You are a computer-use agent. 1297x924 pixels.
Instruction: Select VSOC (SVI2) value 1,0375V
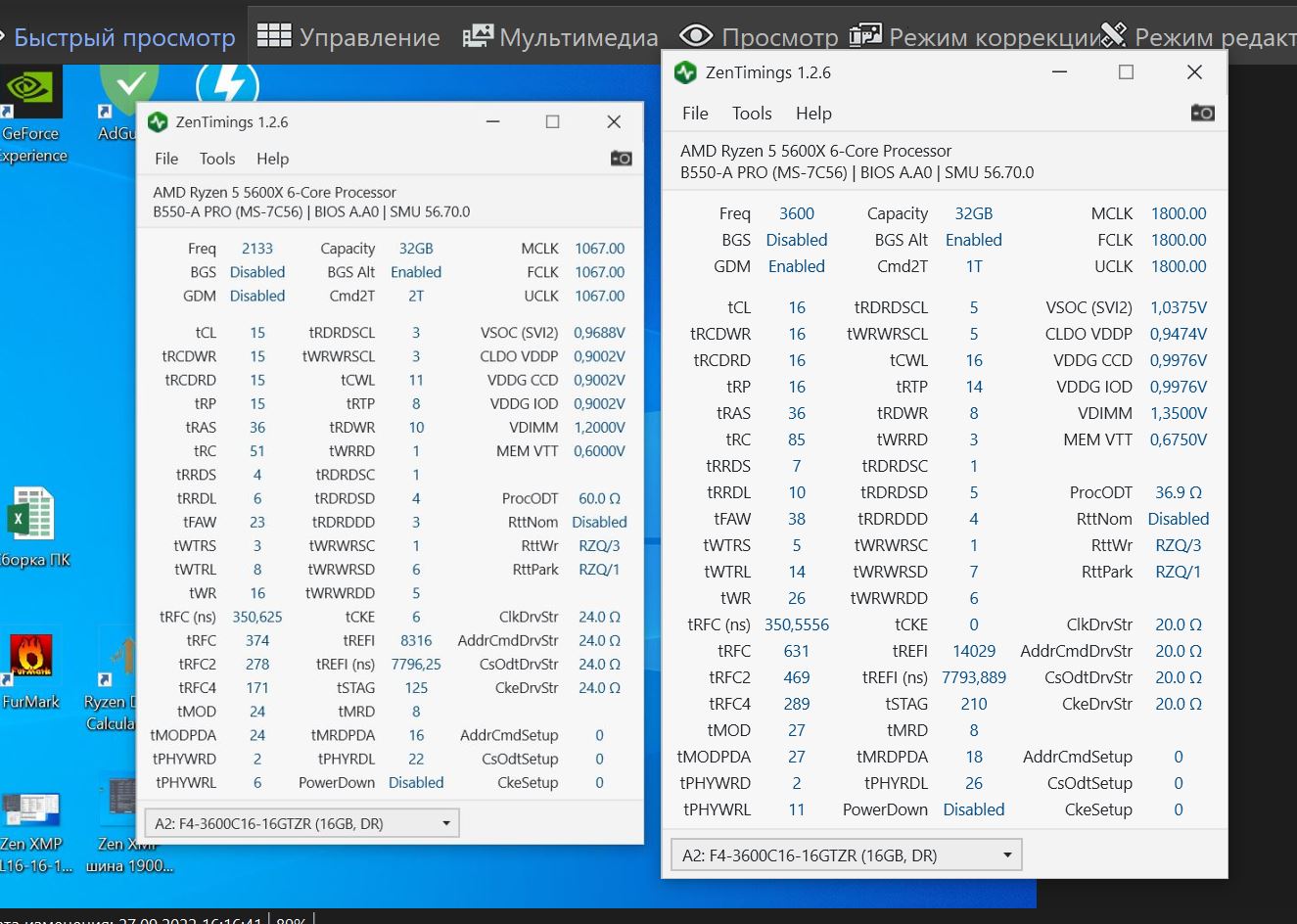click(x=1179, y=307)
